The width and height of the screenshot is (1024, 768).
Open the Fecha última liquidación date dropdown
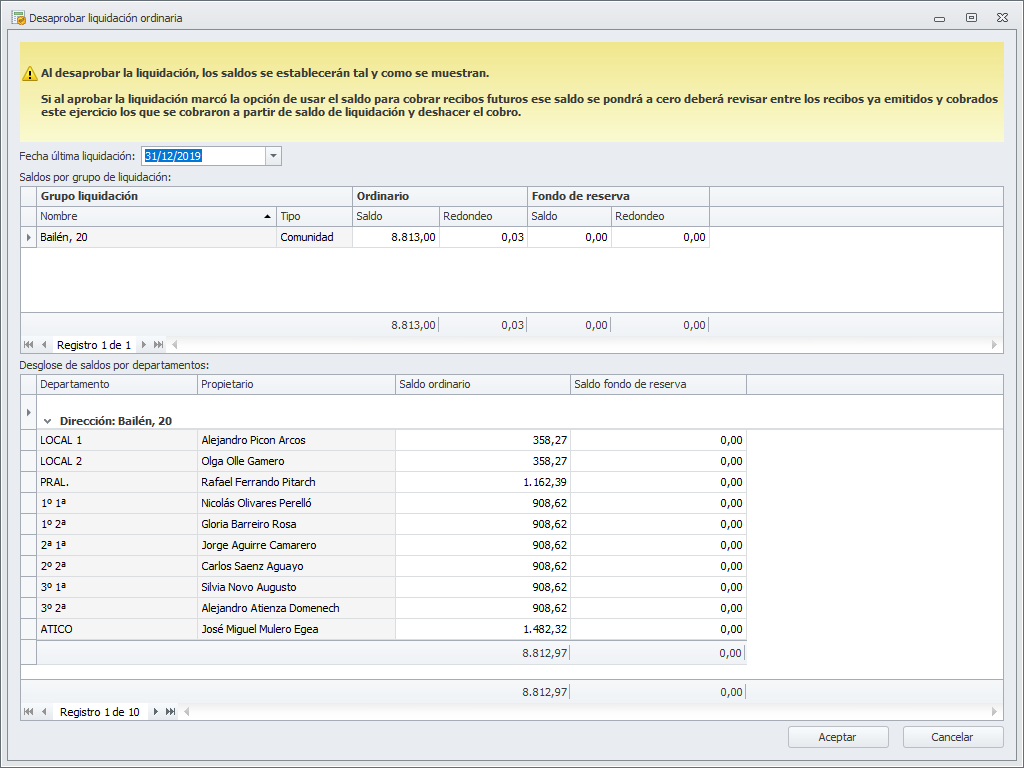click(274, 156)
